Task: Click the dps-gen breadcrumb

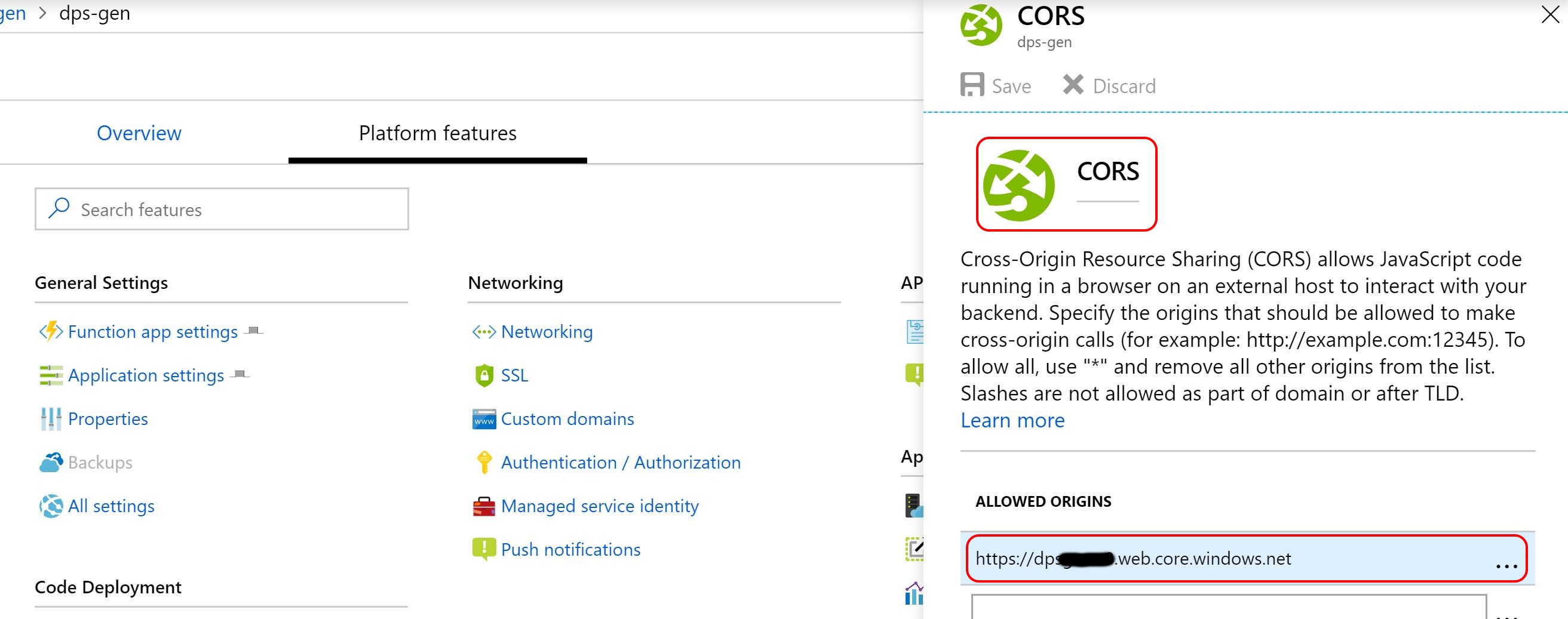Action: coord(94,13)
